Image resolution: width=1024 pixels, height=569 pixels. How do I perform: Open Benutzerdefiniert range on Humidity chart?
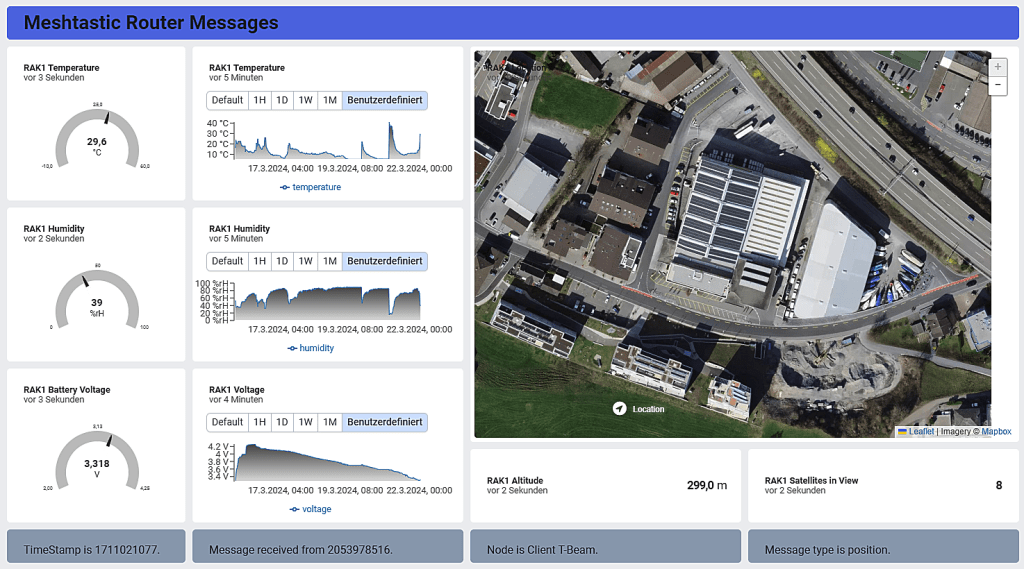coord(384,261)
